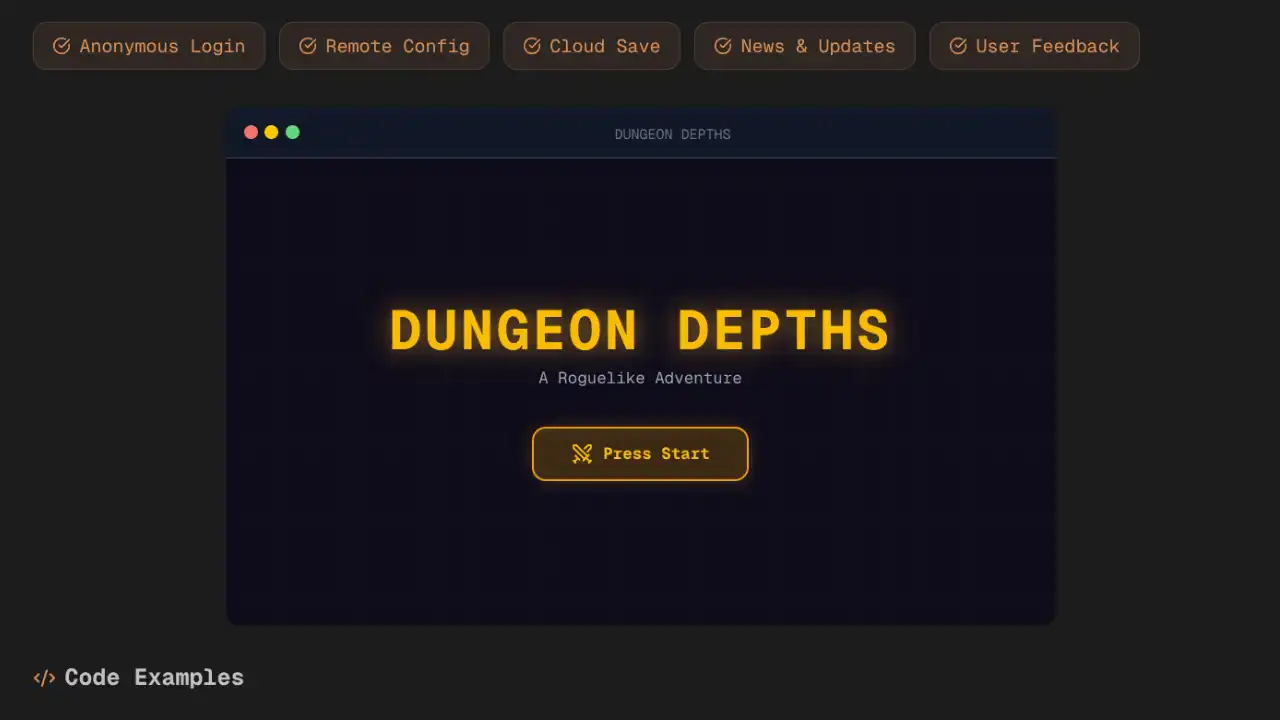Toggle the Anonymous Login feature badge

tap(148, 46)
